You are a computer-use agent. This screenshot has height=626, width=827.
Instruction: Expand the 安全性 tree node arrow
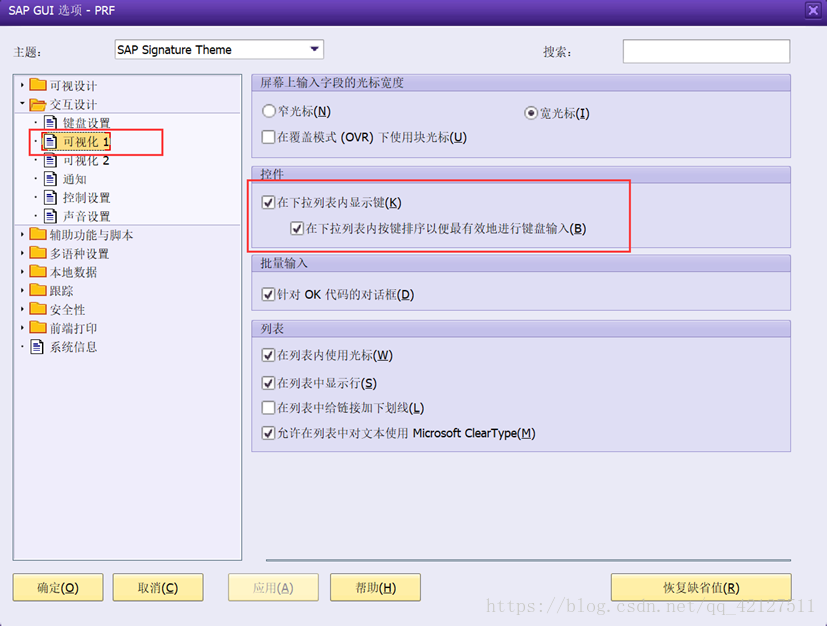[x=22, y=309]
